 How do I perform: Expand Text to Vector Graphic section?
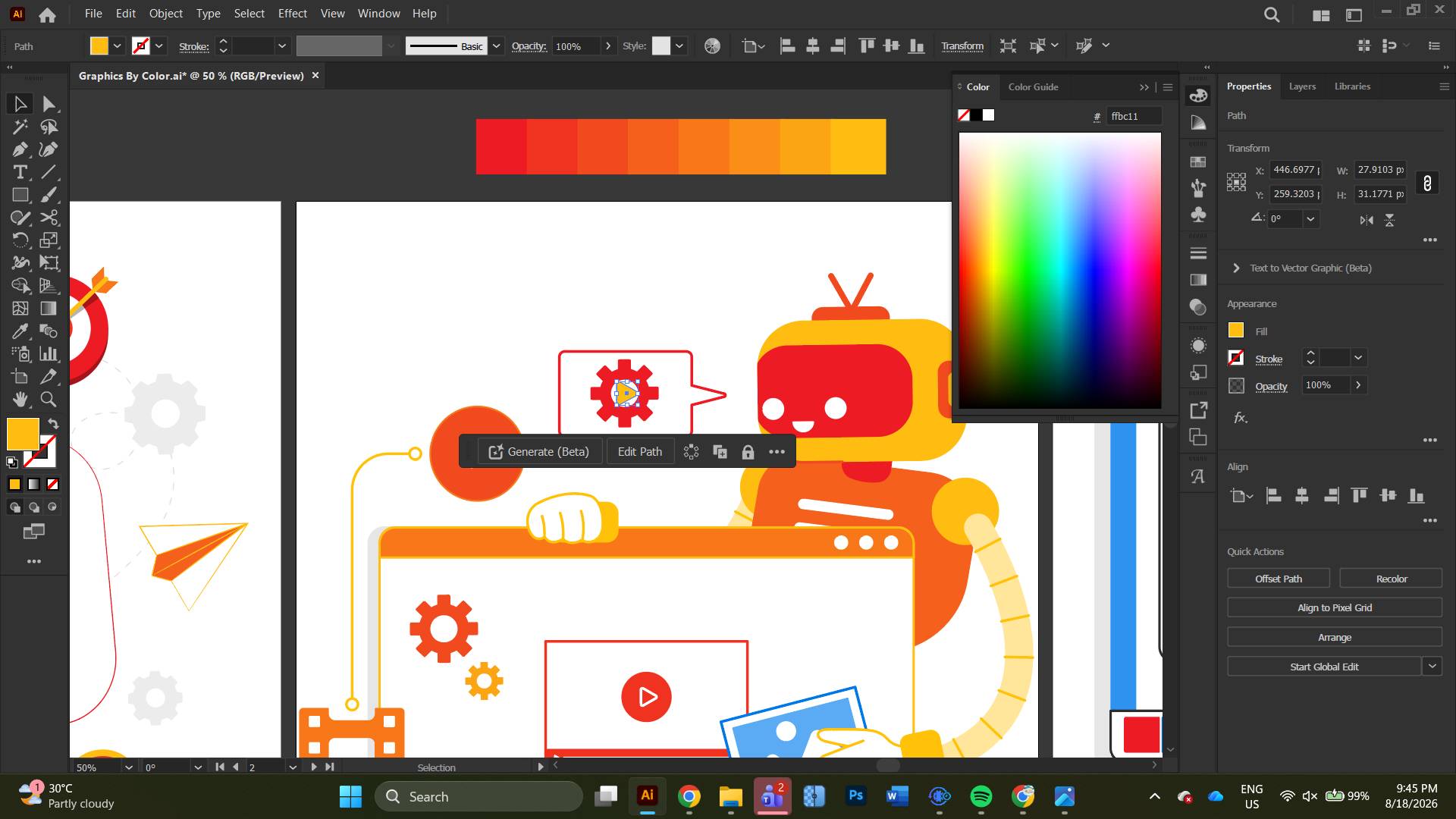tap(1236, 268)
